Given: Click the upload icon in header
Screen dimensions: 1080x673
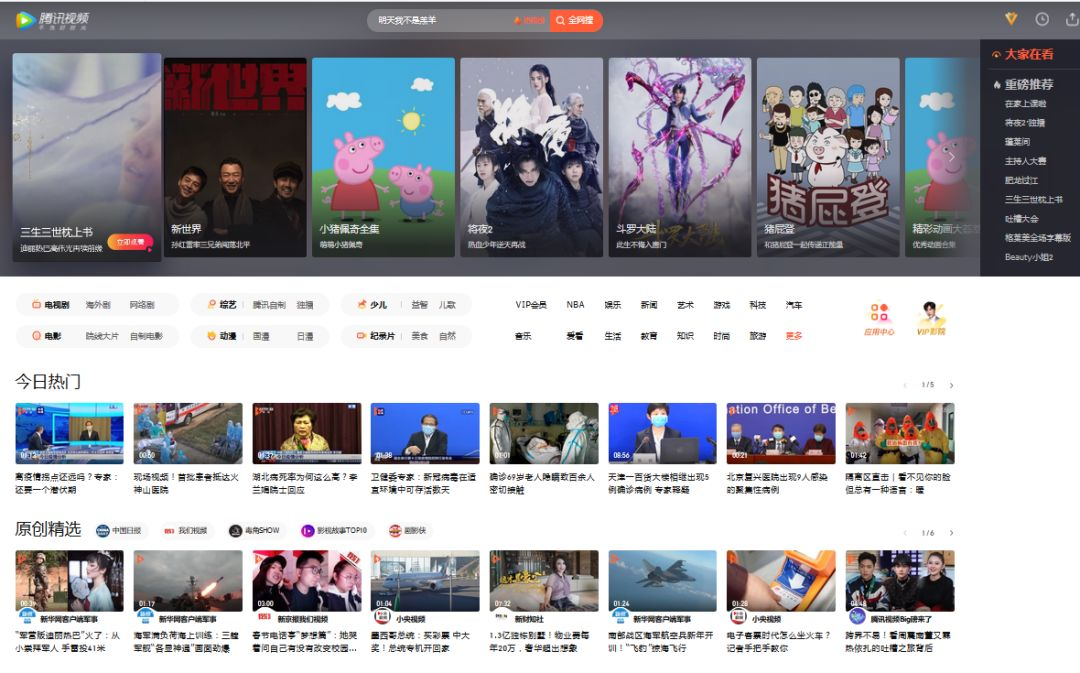Looking at the screenshot, I should (x=1072, y=19).
